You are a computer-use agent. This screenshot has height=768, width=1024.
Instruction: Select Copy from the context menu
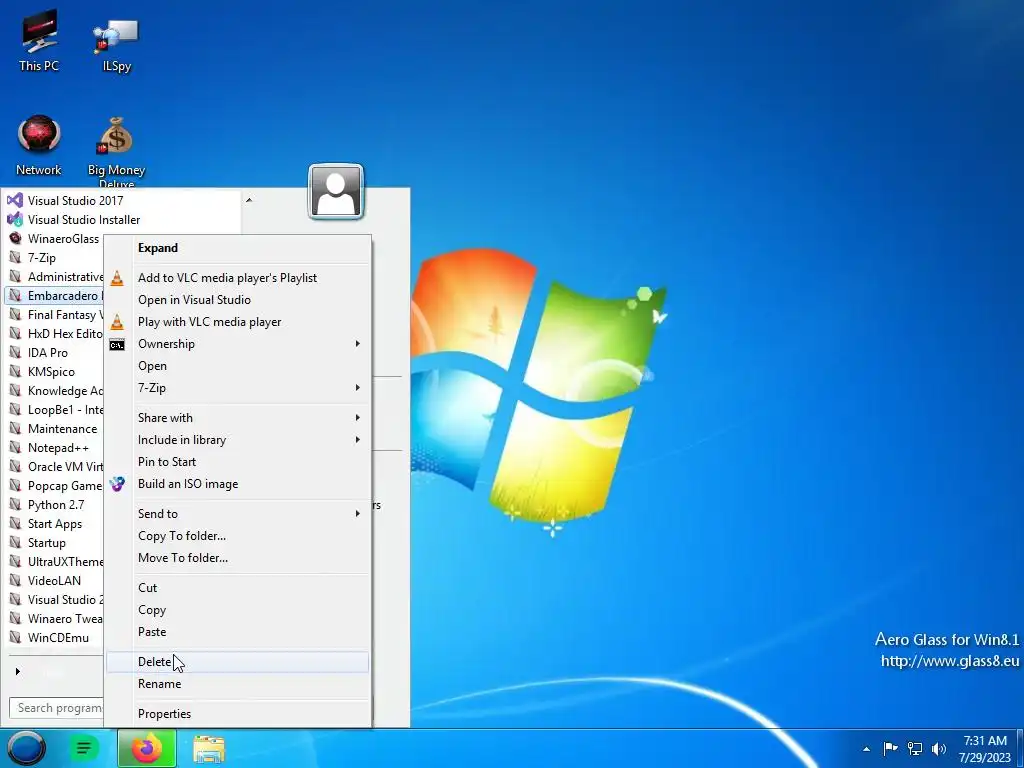(x=238, y=610)
